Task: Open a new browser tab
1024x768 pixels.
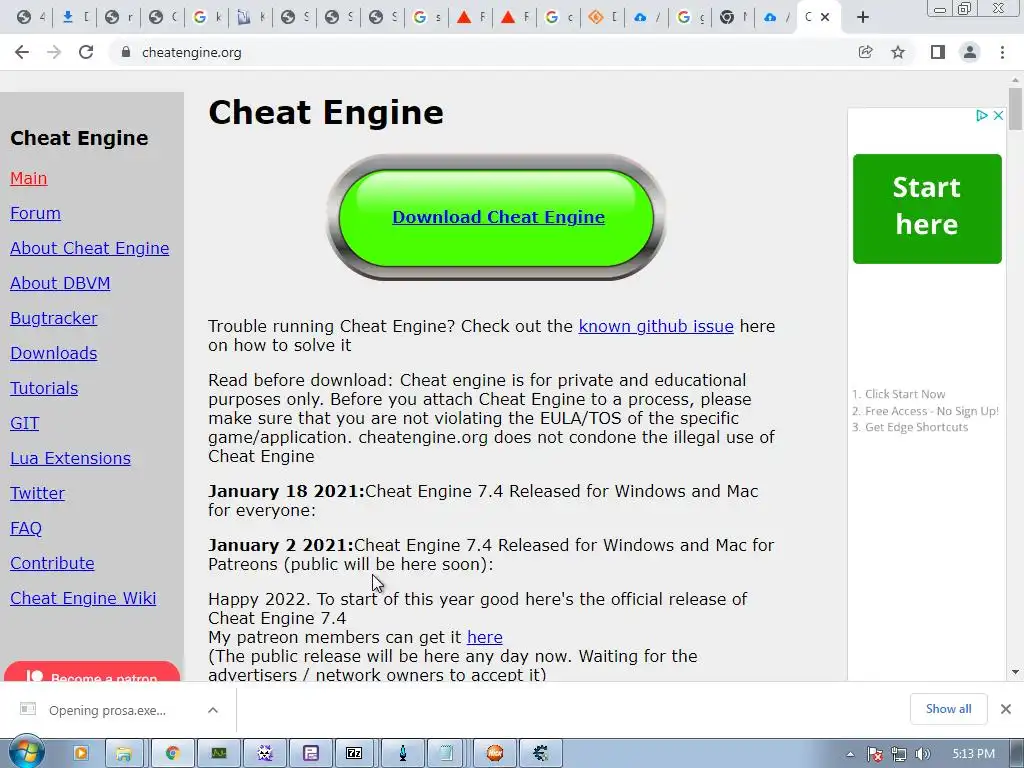Action: click(863, 18)
